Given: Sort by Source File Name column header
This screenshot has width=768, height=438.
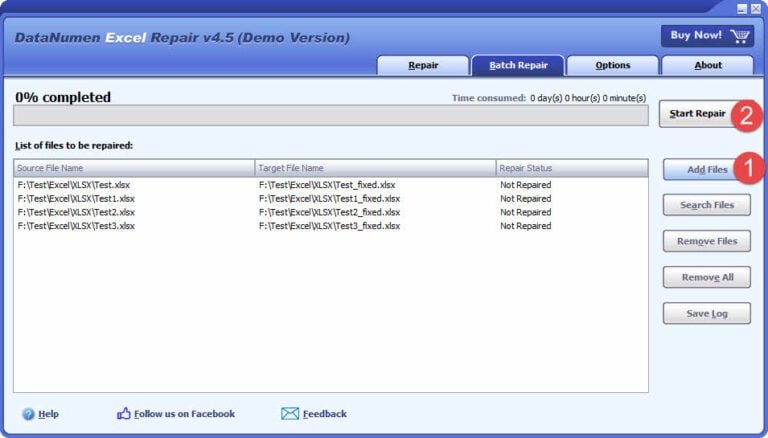Looking at the screenshot, I should 134,168.
